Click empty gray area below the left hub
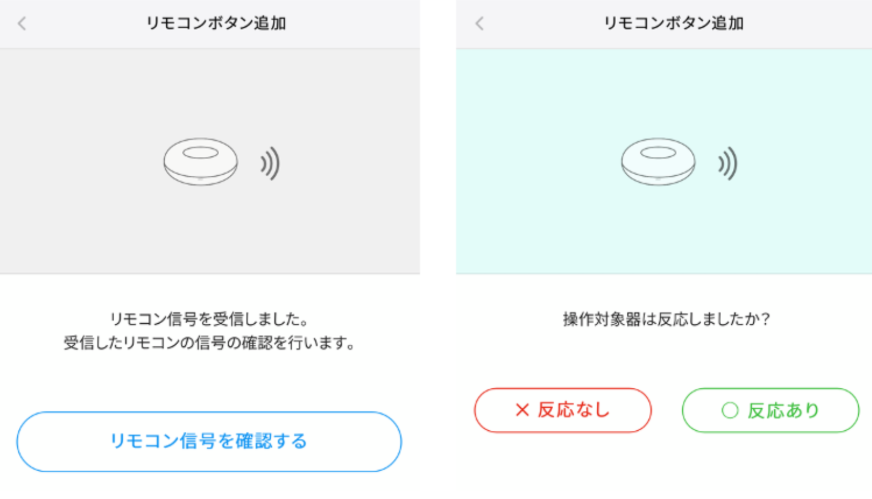 pyautogui.click(x=202, y=235)
